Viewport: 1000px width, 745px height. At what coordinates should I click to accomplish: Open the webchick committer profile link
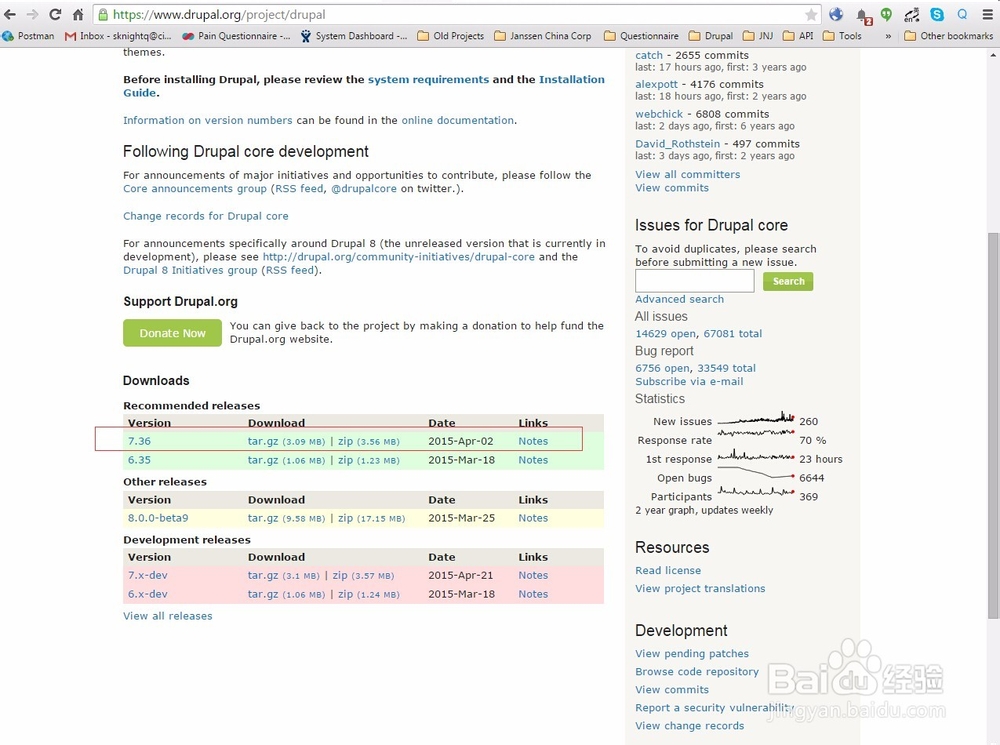coord(659,114)
